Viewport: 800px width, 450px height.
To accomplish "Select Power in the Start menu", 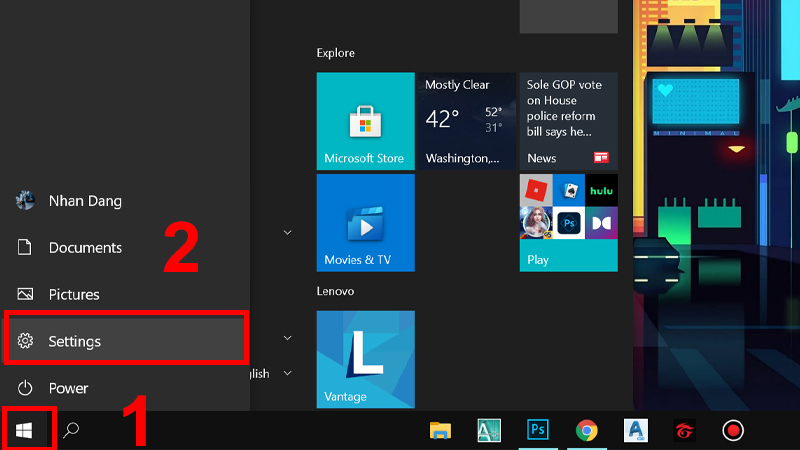I will (x=126, y=388).
